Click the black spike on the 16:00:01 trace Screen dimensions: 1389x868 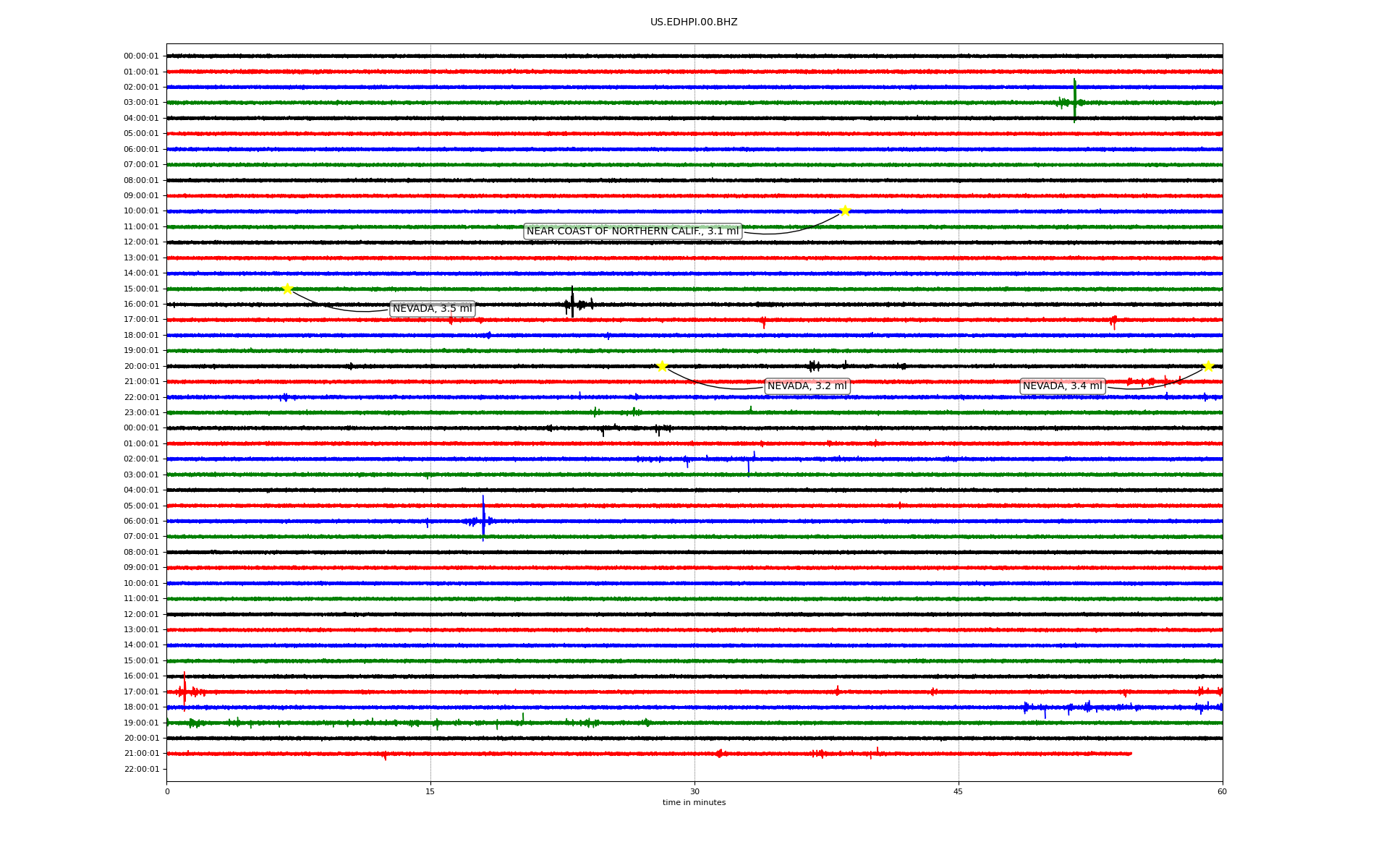(x=572, y=302)
